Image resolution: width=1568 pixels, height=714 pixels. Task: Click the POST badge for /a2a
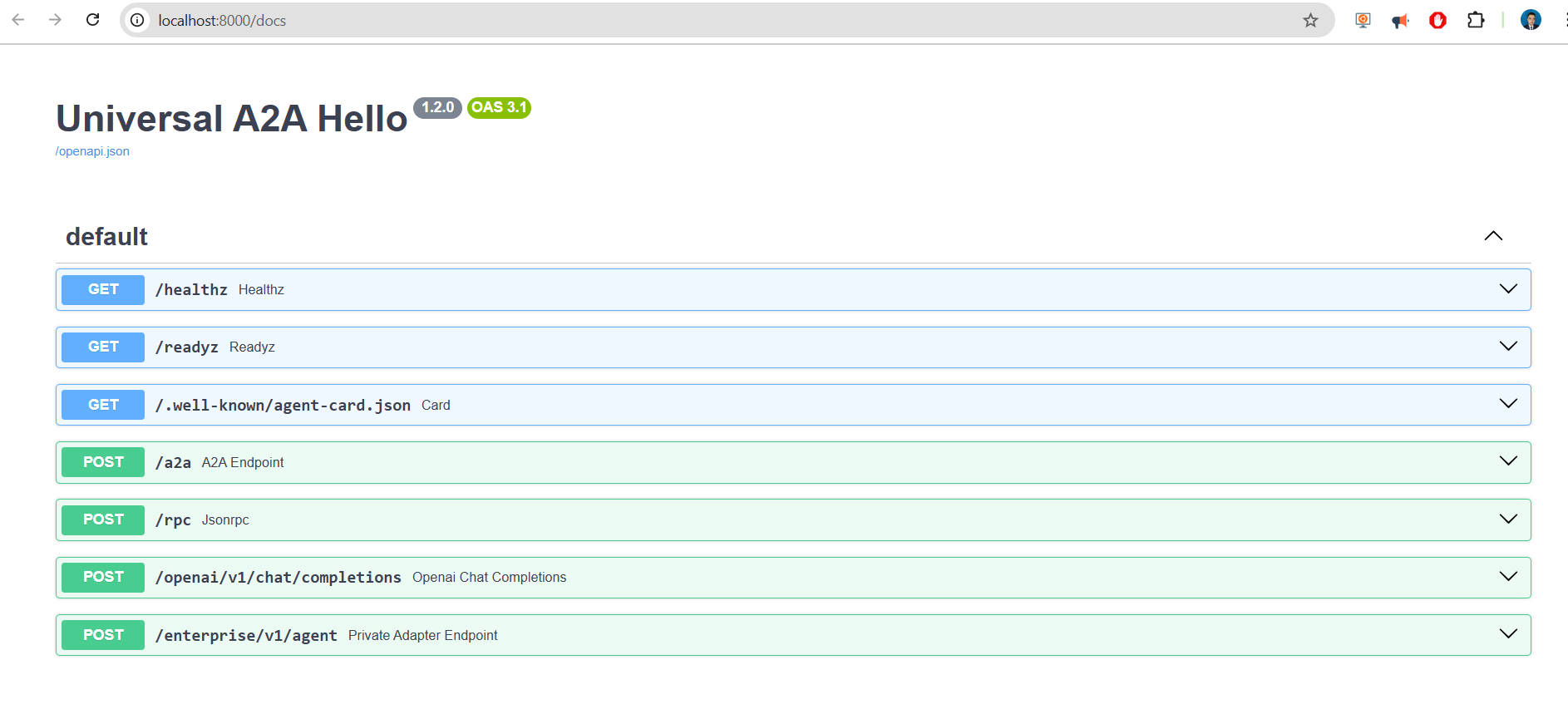click(103, 462)
